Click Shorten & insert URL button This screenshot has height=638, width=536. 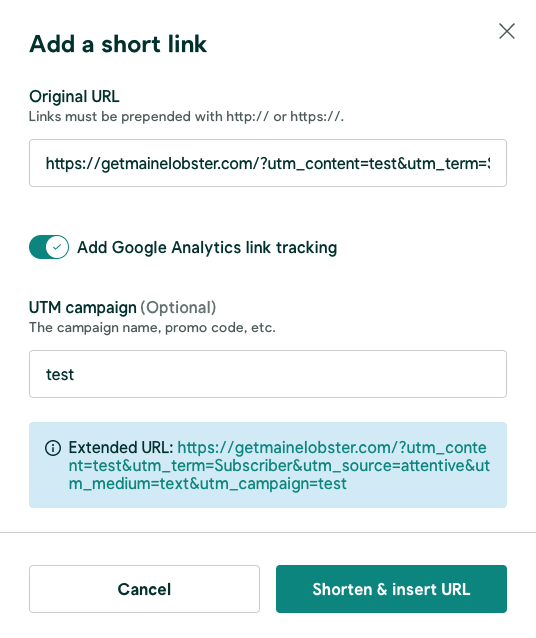(391, 589)
